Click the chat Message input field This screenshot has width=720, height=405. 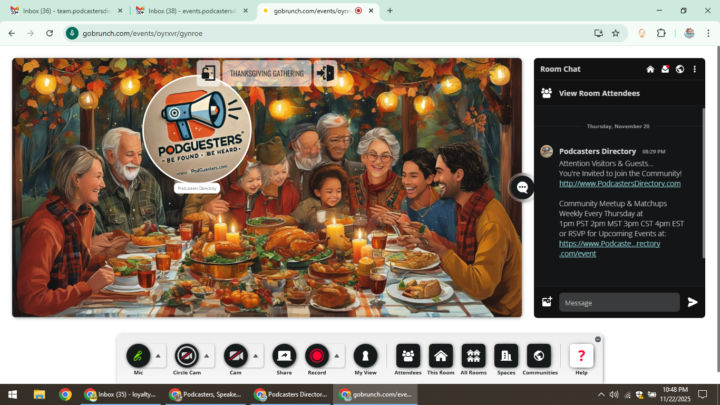click(x=619, y=303)
